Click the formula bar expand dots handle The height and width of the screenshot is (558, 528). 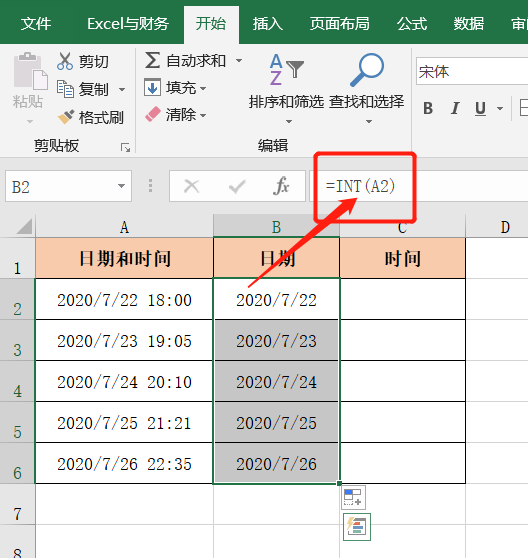point(151,186)
